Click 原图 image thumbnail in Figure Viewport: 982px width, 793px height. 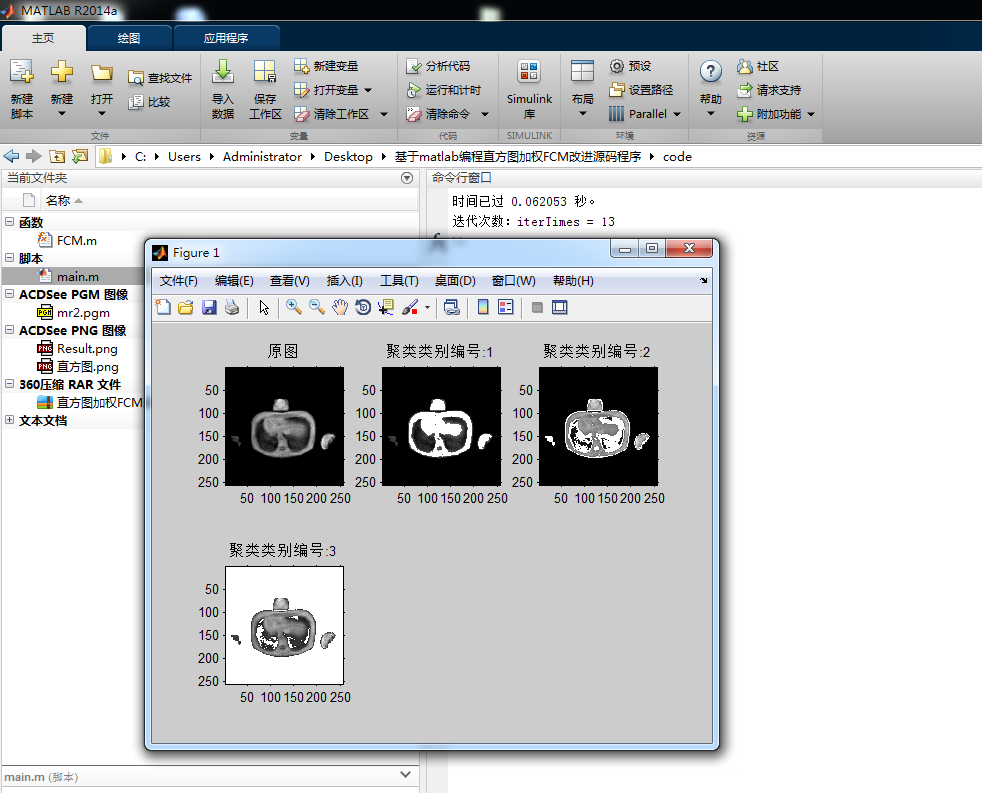pyautogui.click(x=284, y=427)
